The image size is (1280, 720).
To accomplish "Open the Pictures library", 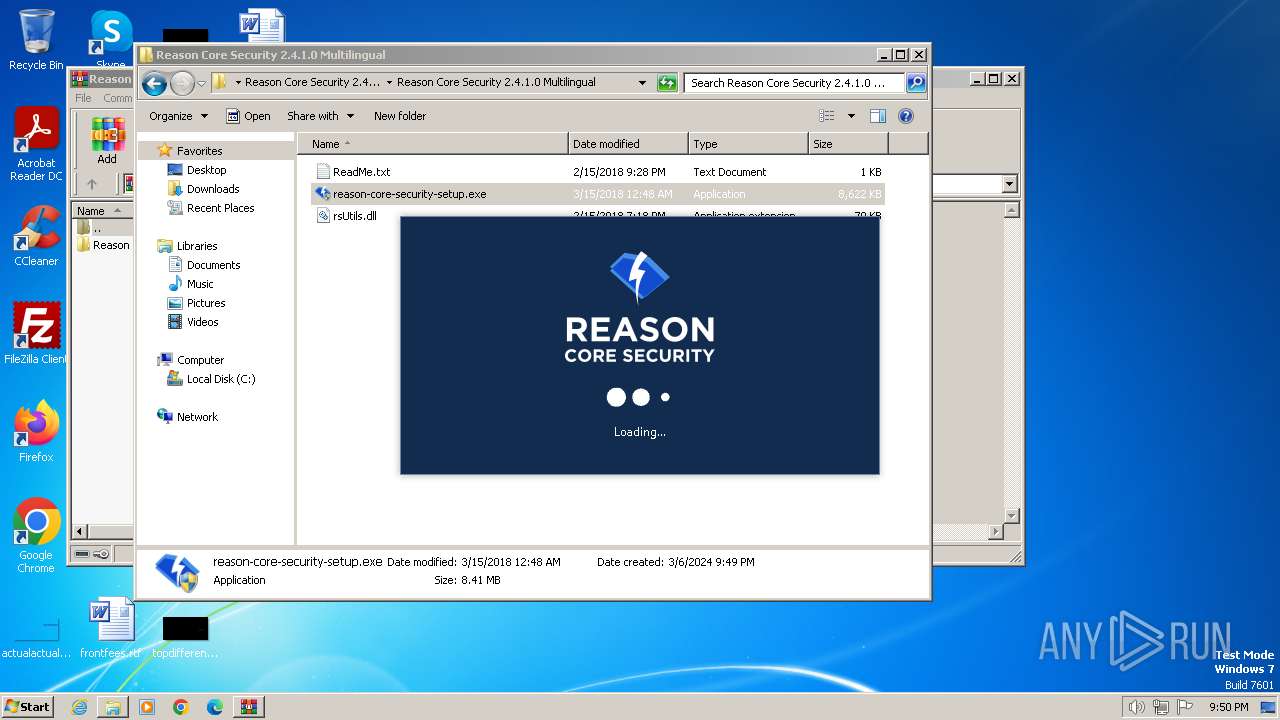I will pos(206,303).
